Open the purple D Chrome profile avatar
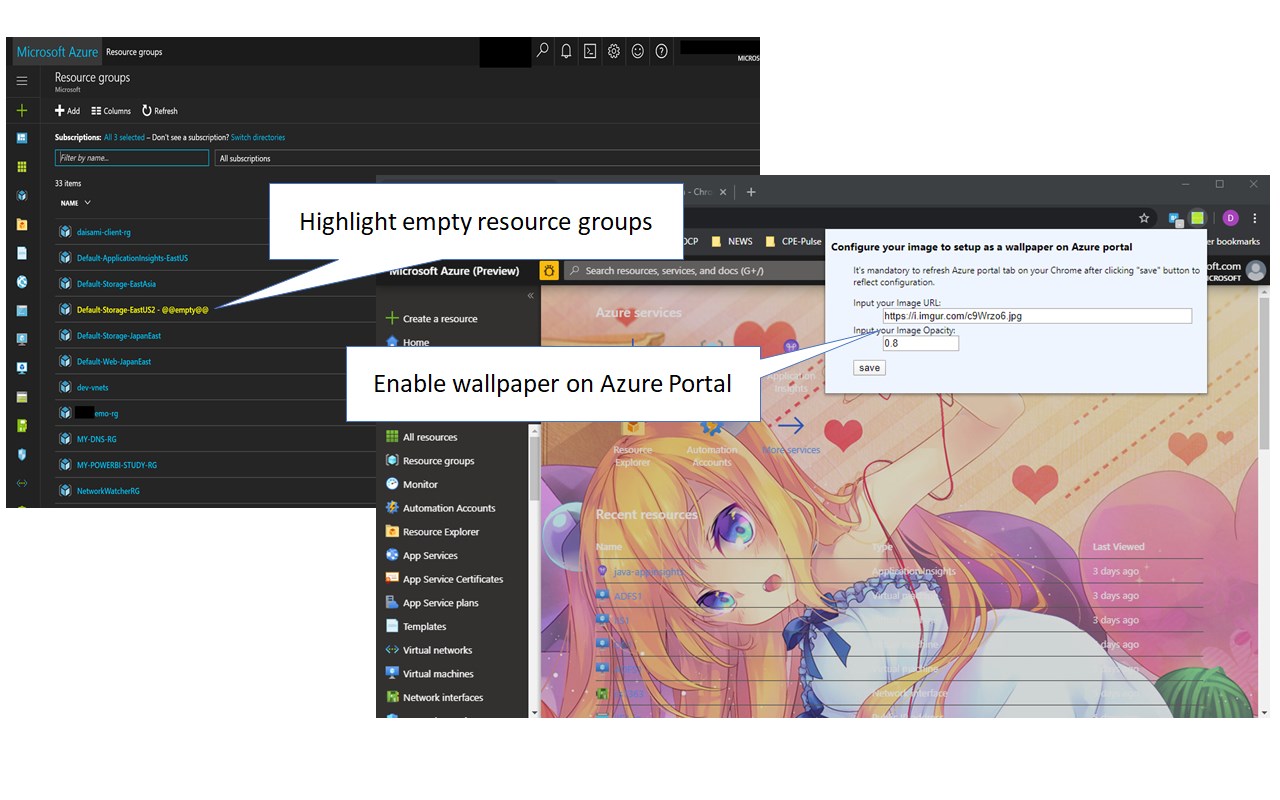Image resolution: width=1280 pixels, height=800 pixels. [x=1230, y=218]
